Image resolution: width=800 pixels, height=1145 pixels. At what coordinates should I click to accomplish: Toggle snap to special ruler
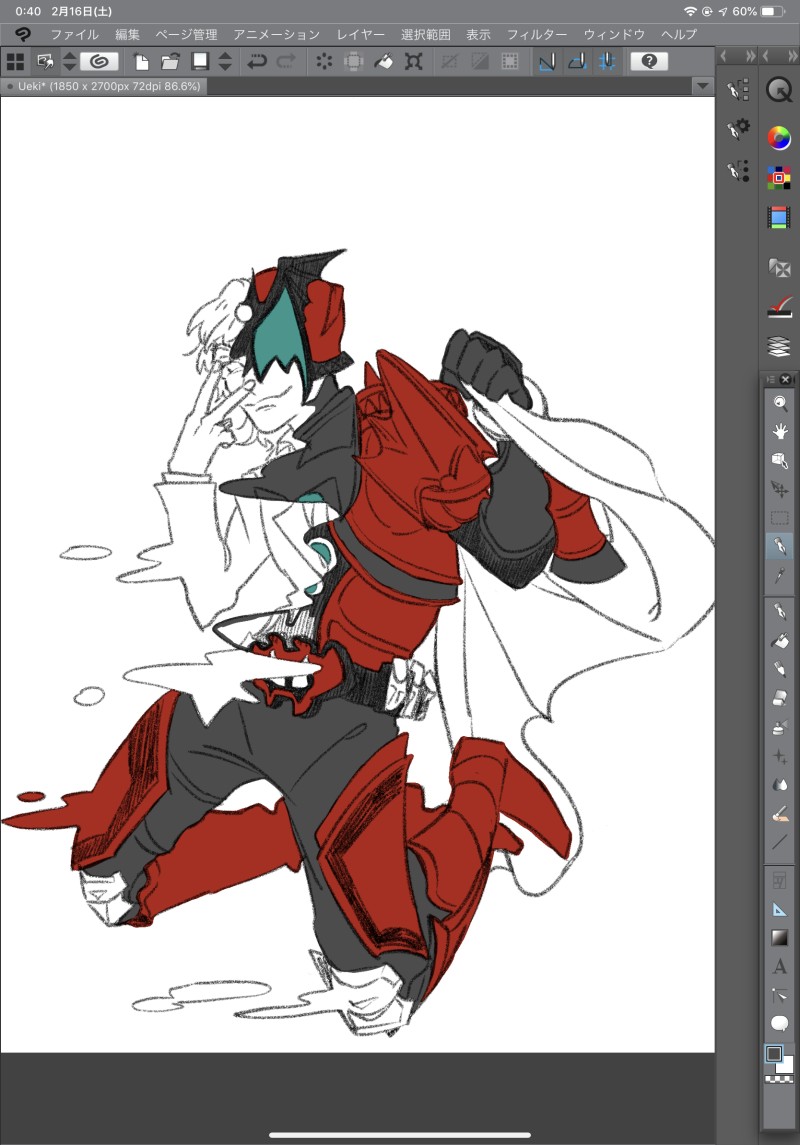[577, 61]
